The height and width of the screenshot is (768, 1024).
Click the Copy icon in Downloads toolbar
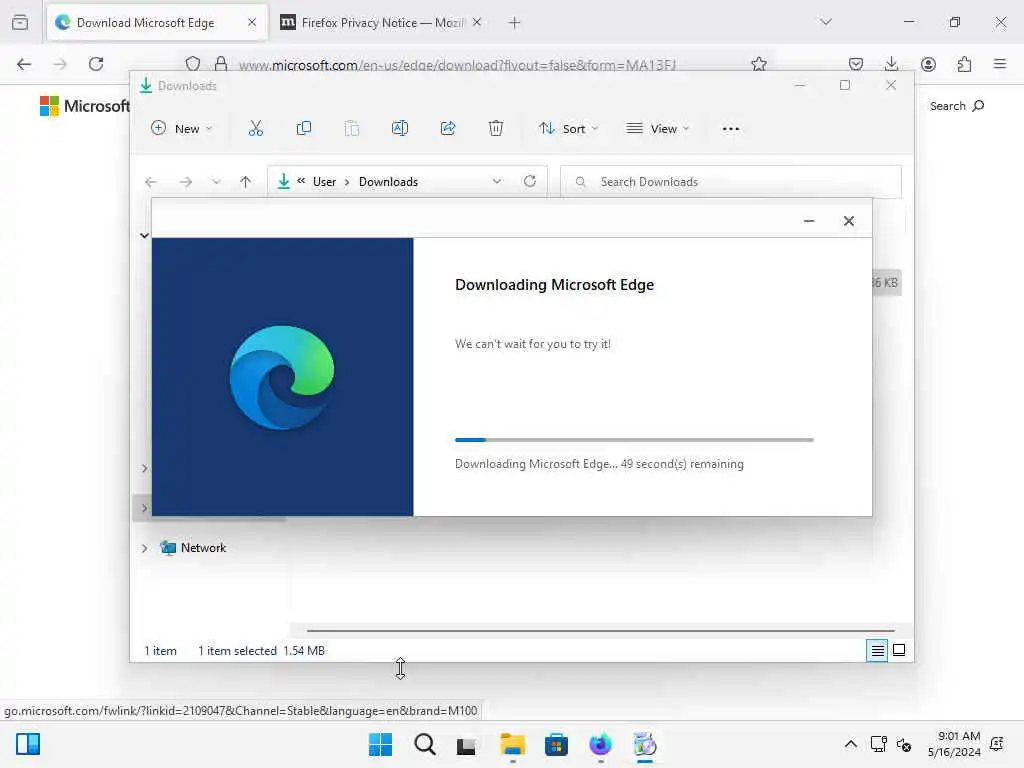coord(304,129)
